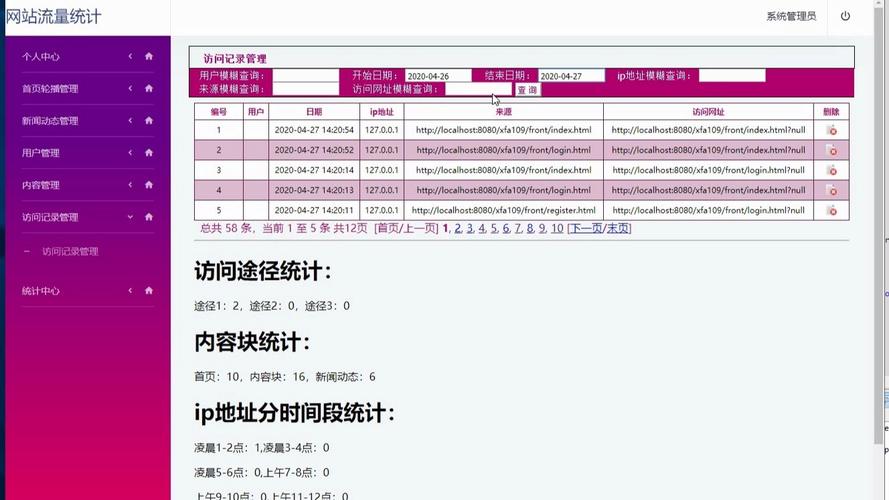Image resolution: width=889 pixels, height=500 pixels.
Task: Expand 内容管理 chevron
Action: coord(130,185)
